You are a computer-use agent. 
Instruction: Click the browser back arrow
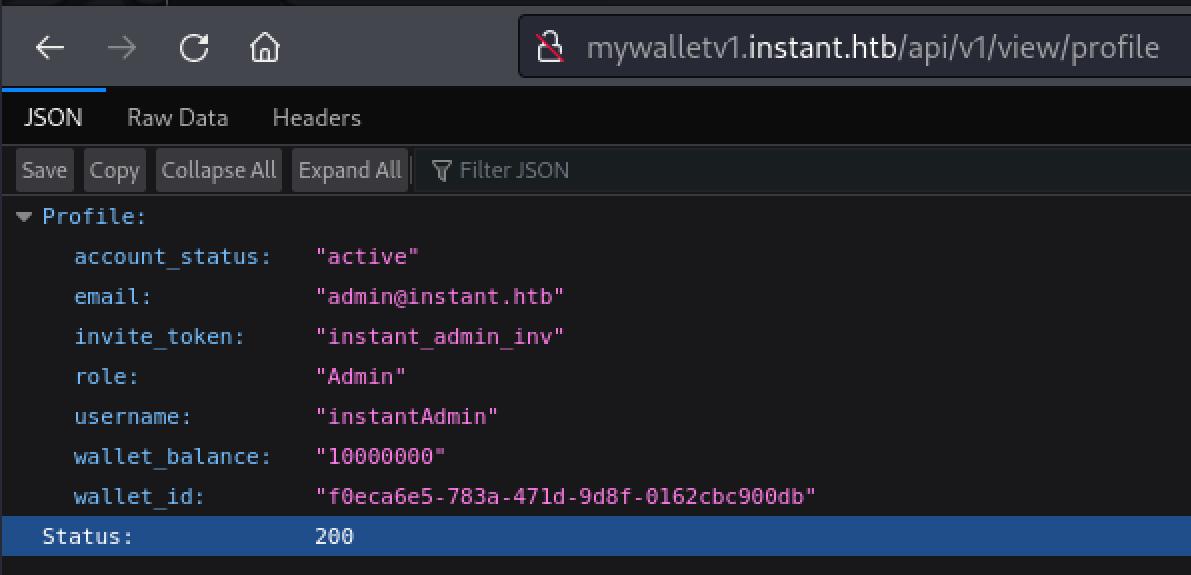[x=50, y=48]
